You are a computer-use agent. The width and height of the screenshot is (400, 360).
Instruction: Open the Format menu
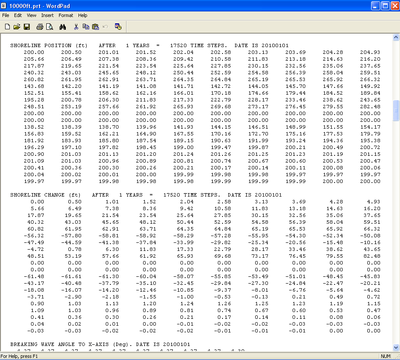[66, 15]
